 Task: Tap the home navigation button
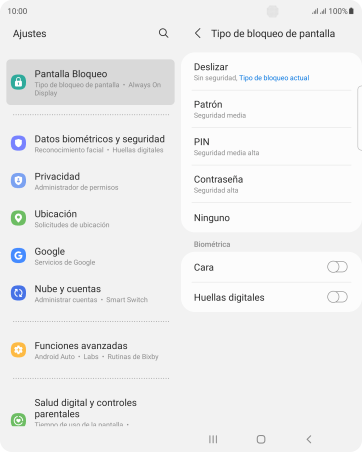pos(261,439)
